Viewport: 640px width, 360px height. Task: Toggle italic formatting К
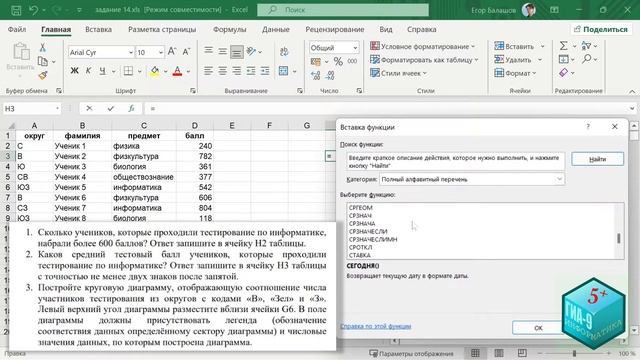point(88,71)
